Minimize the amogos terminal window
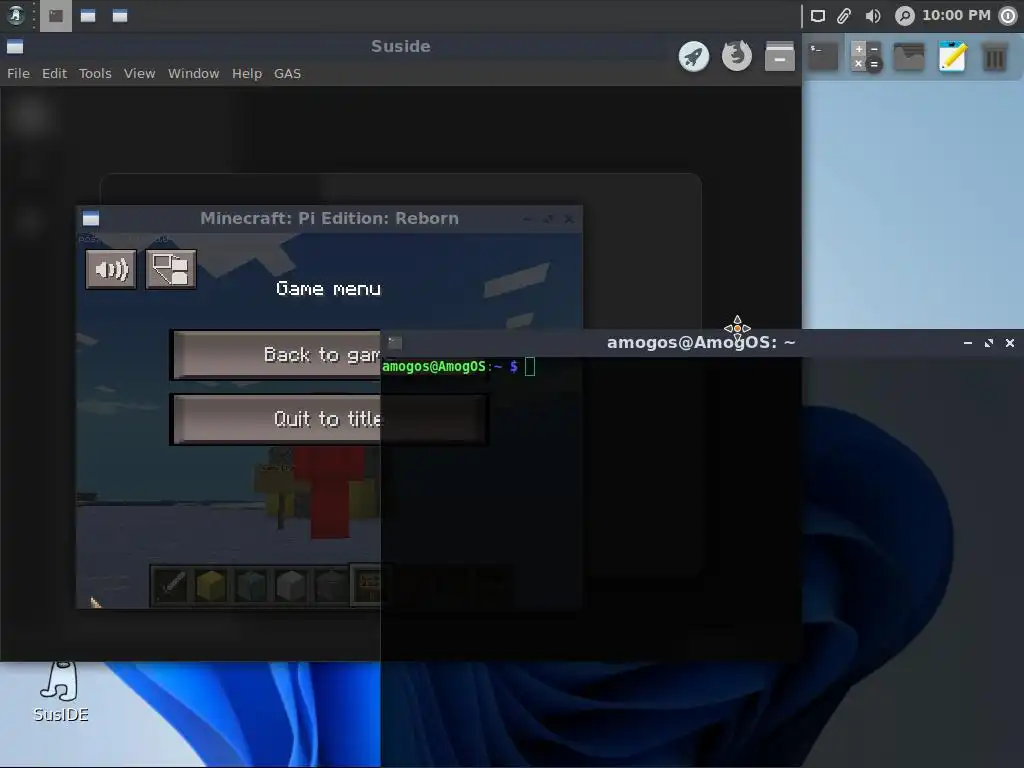 click(x=968, y=343)
